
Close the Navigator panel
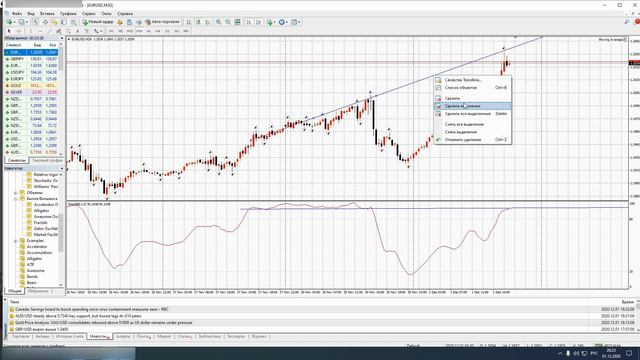pyautogui.click(x=62, y=168)
